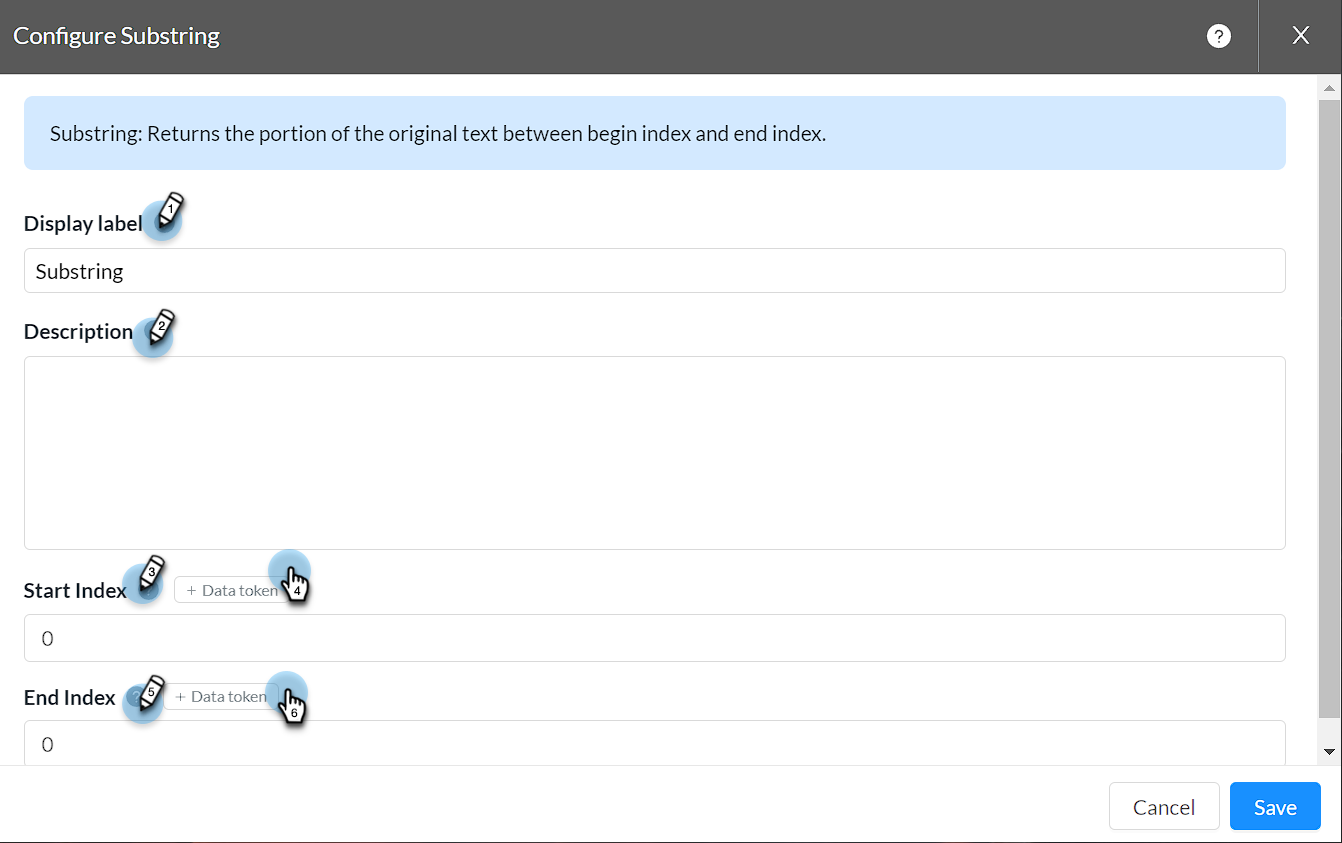Click the scrollbar down arrow
Image resolution: width=1342 pixels, height=843 pixels.
point(1329,751)
